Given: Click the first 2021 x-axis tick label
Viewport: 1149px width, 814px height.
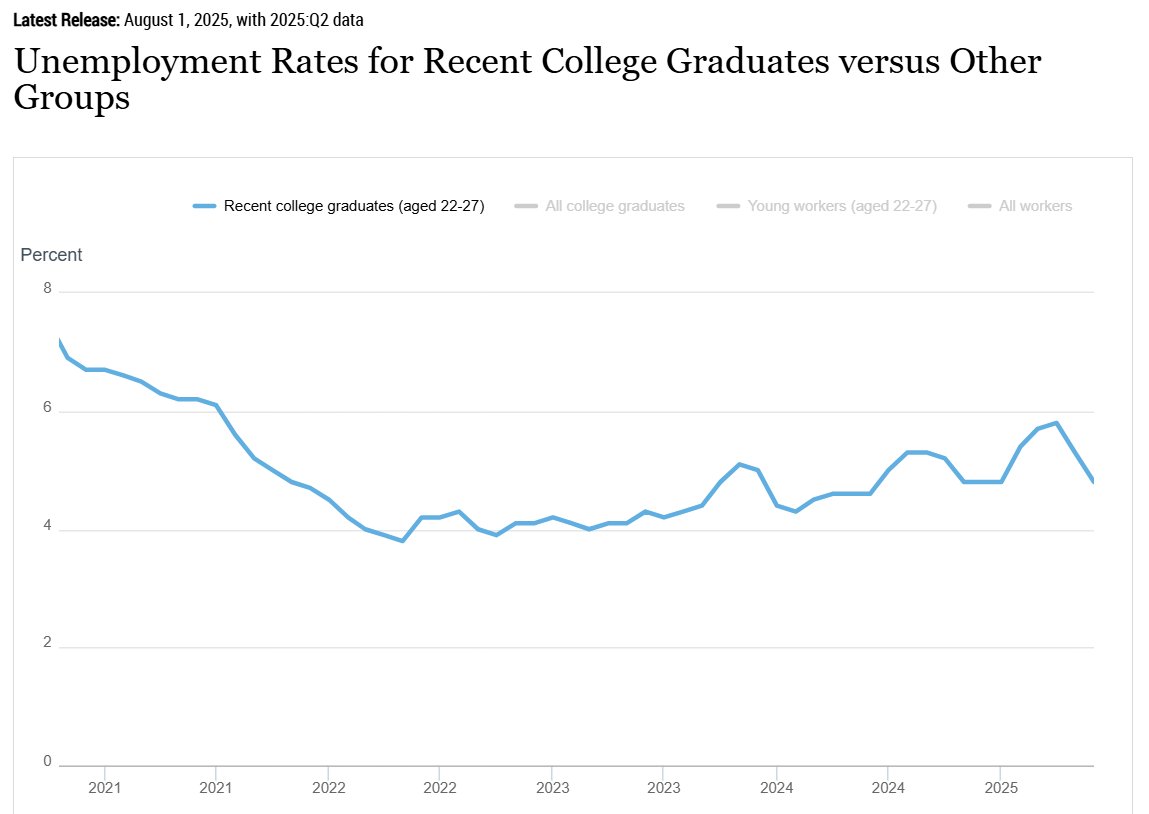Looking at the screenshot, I should coord(104,788).
